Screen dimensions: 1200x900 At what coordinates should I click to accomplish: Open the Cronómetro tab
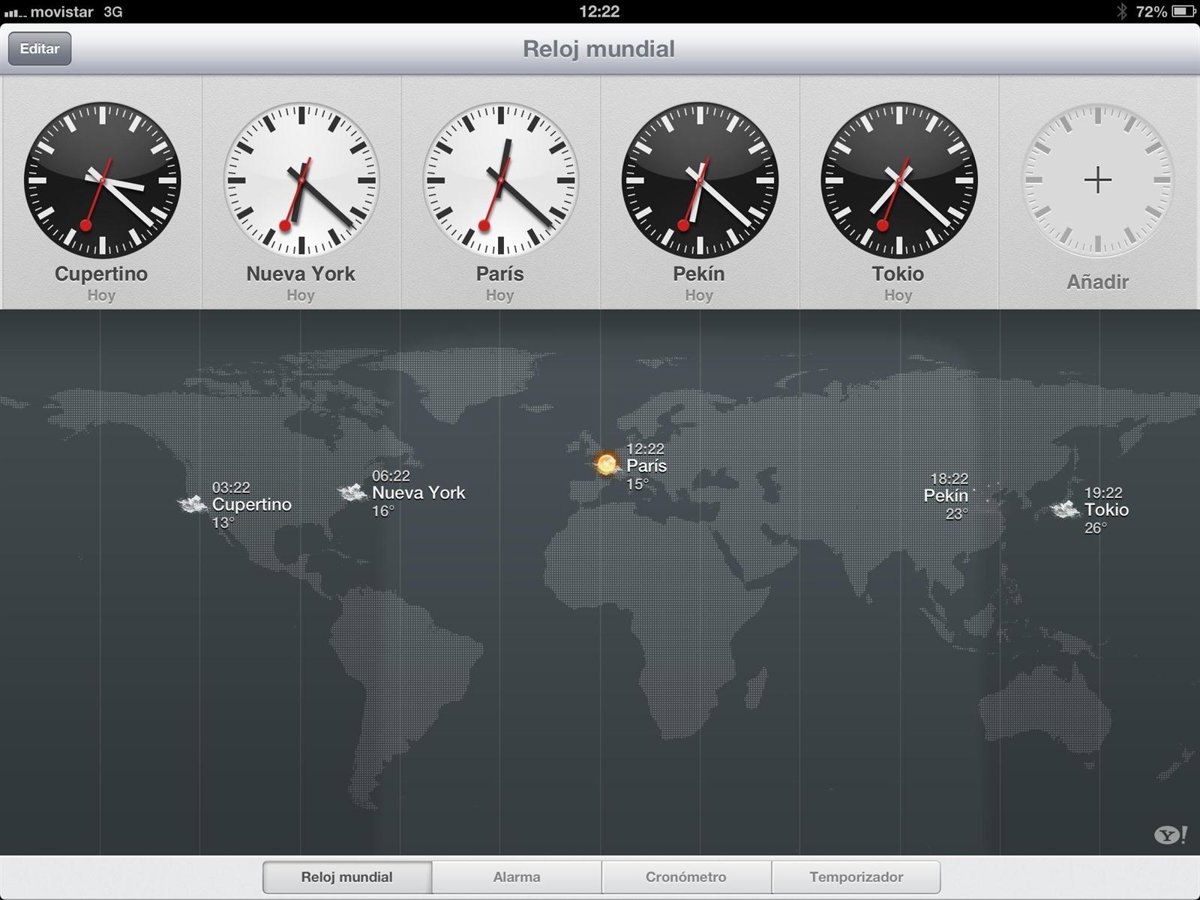point(686,877)
